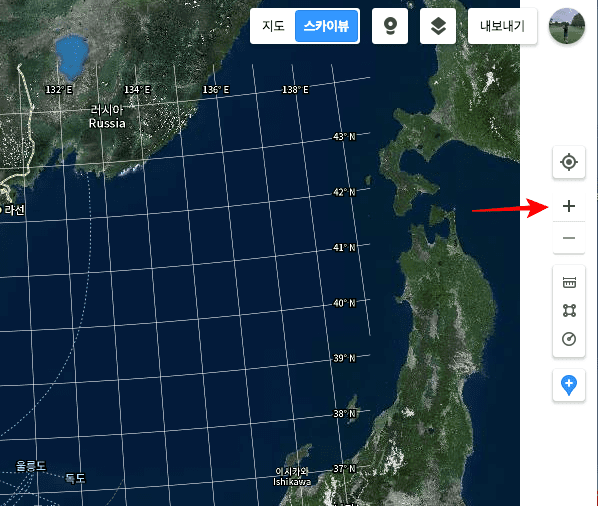Select the area measurement tool

(569, 310)
